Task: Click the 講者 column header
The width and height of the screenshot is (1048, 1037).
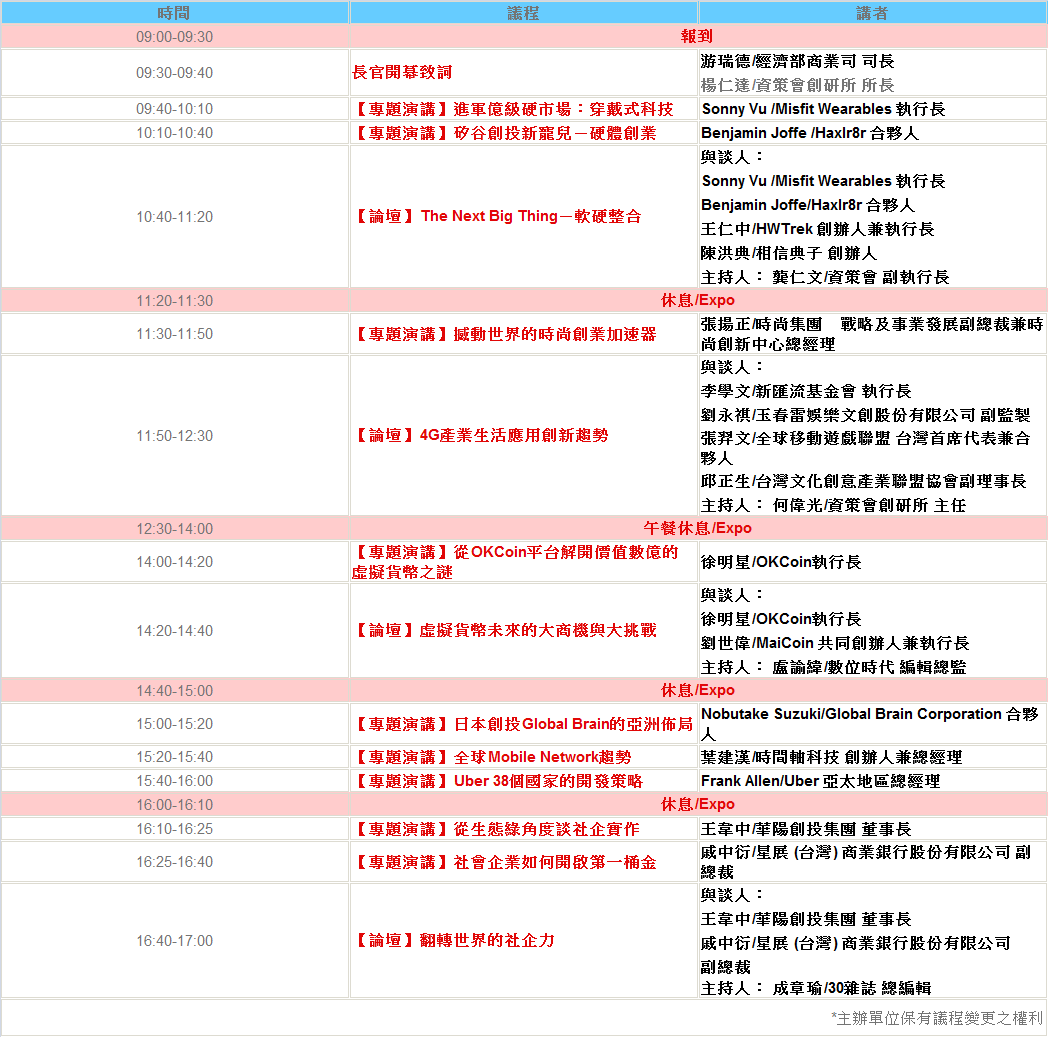Action: [x=871, y=13]
